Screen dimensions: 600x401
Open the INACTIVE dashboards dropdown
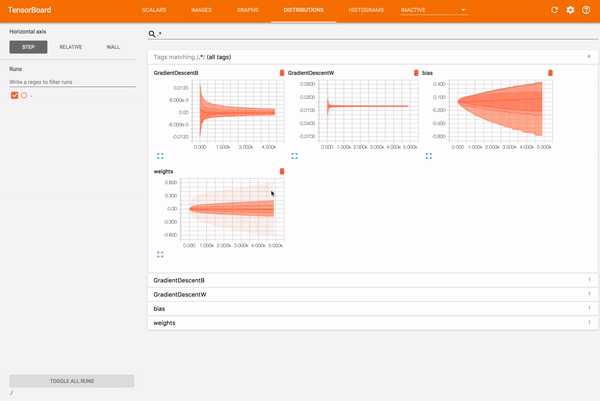[434, 10]
